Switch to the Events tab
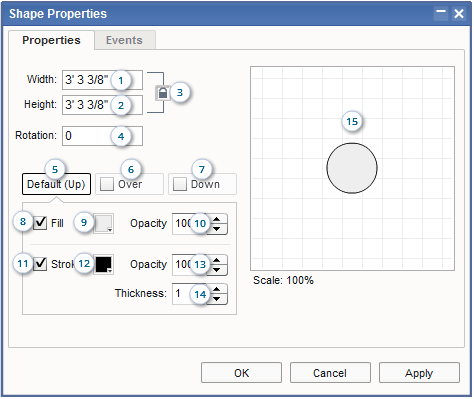Screen dimensions: 474x399 click(x=124, y=40)
